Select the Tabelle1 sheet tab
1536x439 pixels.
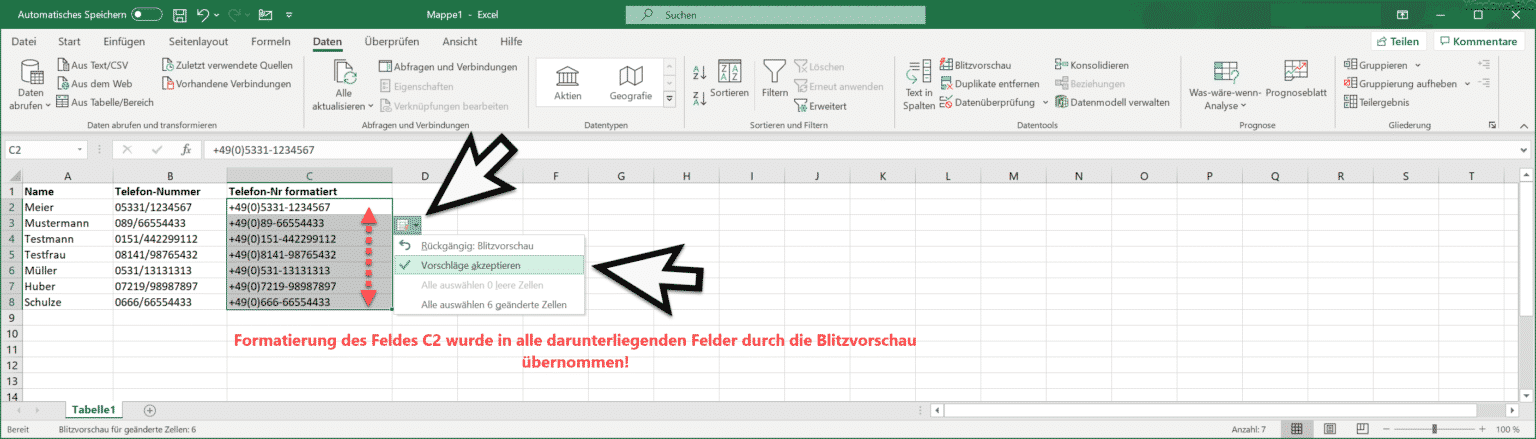[x=94, y=410]
